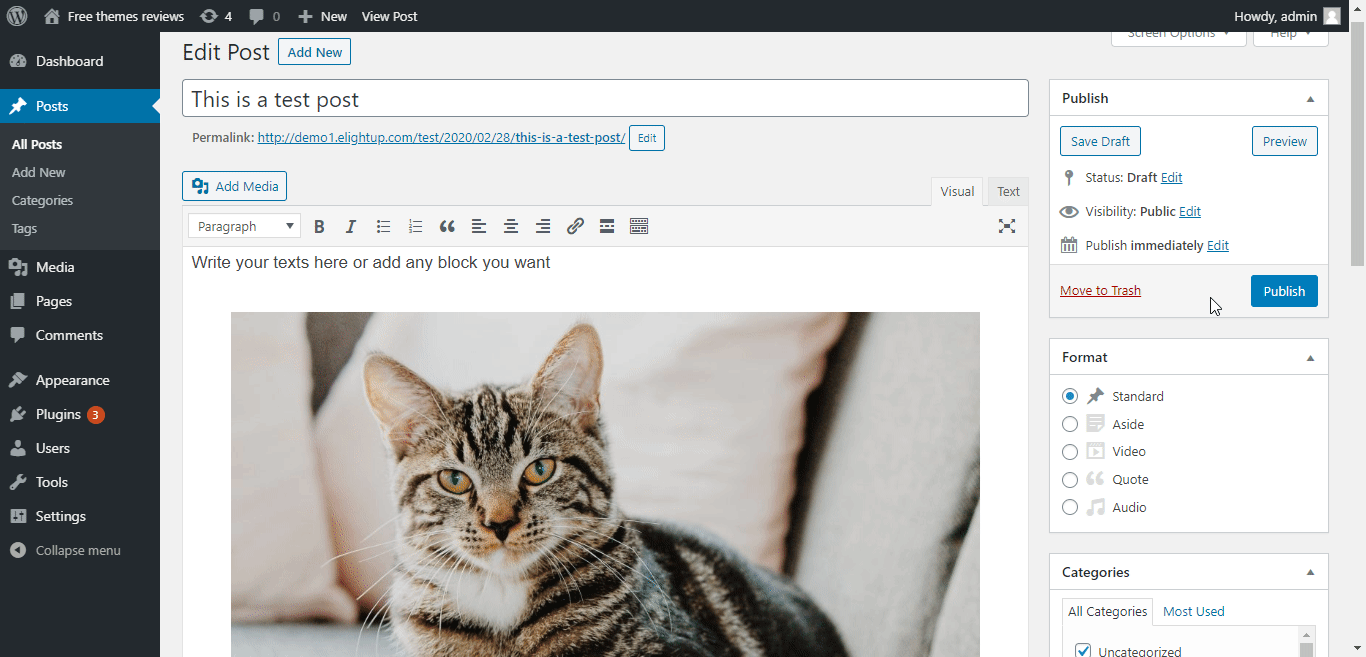The image size is (1366, 657).
Task: Insert or edit link
Action: coord(575,226)
